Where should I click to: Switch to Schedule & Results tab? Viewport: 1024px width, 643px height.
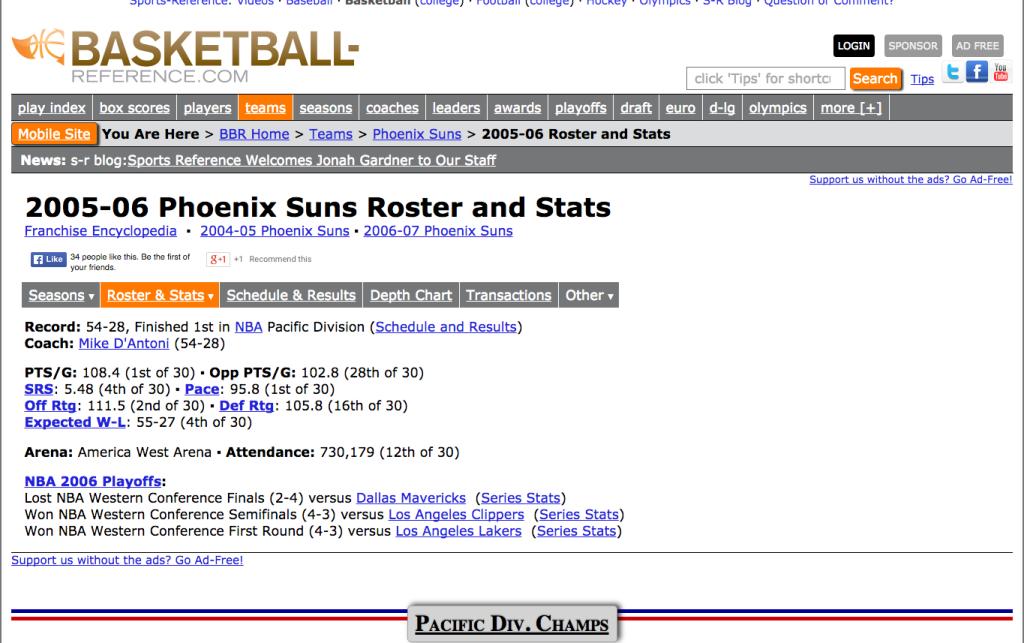tap(291, 295)
